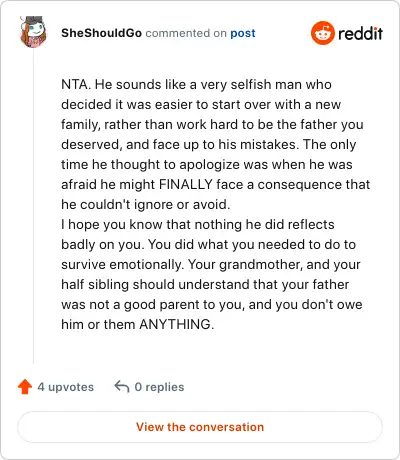Click the line "he couldn't ignore or avoid."
Viewport: 400px width, 460px height.
146,204
